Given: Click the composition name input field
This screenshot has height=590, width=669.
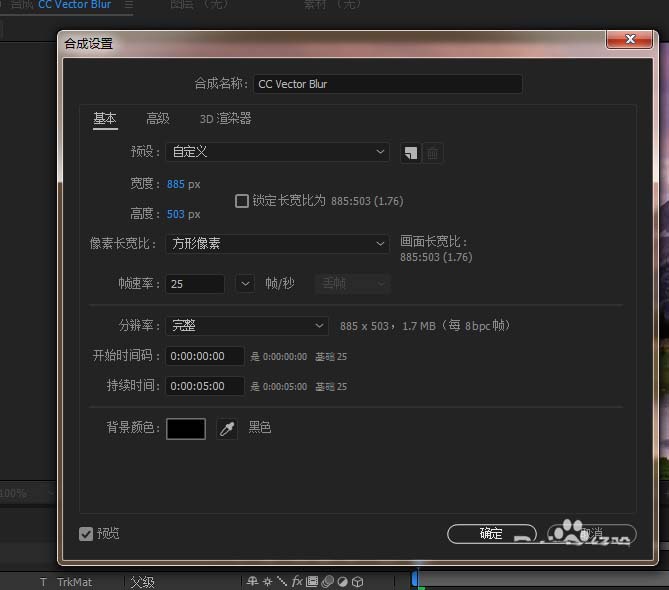Looking at the screenshot, I should [387, 84].
